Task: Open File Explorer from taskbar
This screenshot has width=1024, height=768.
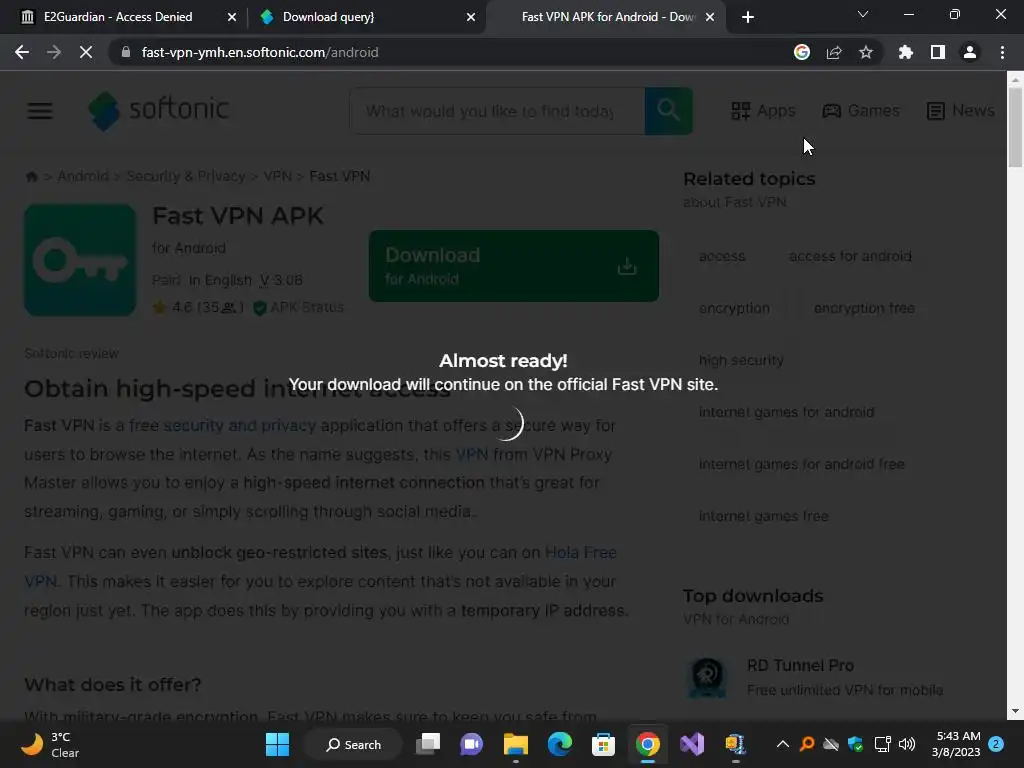Action: 515,744
